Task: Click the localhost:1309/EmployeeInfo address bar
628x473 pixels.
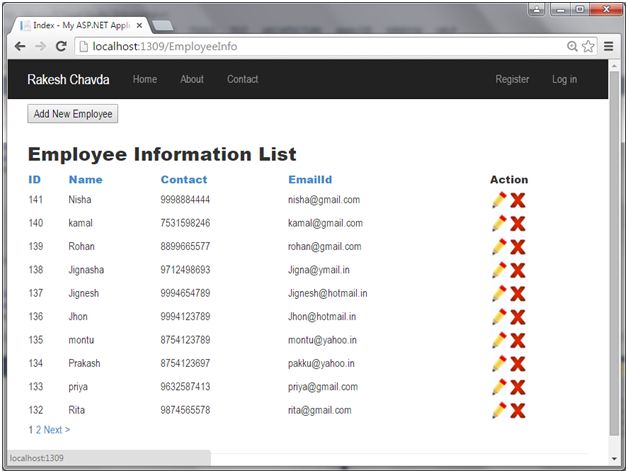Action: (320, 46)
